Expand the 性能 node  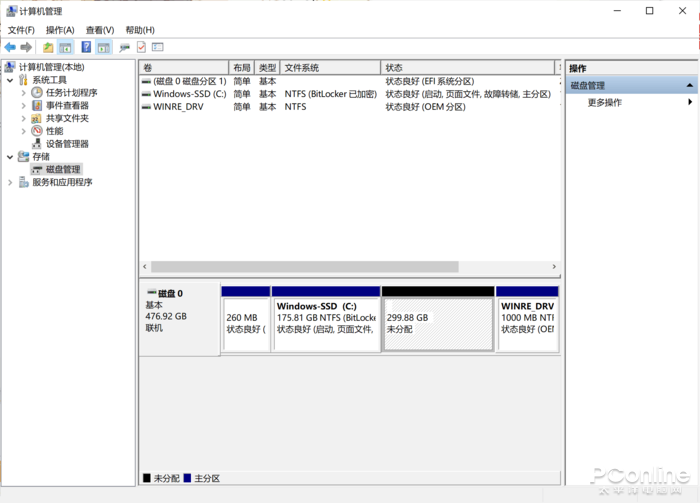coord(23,131)
